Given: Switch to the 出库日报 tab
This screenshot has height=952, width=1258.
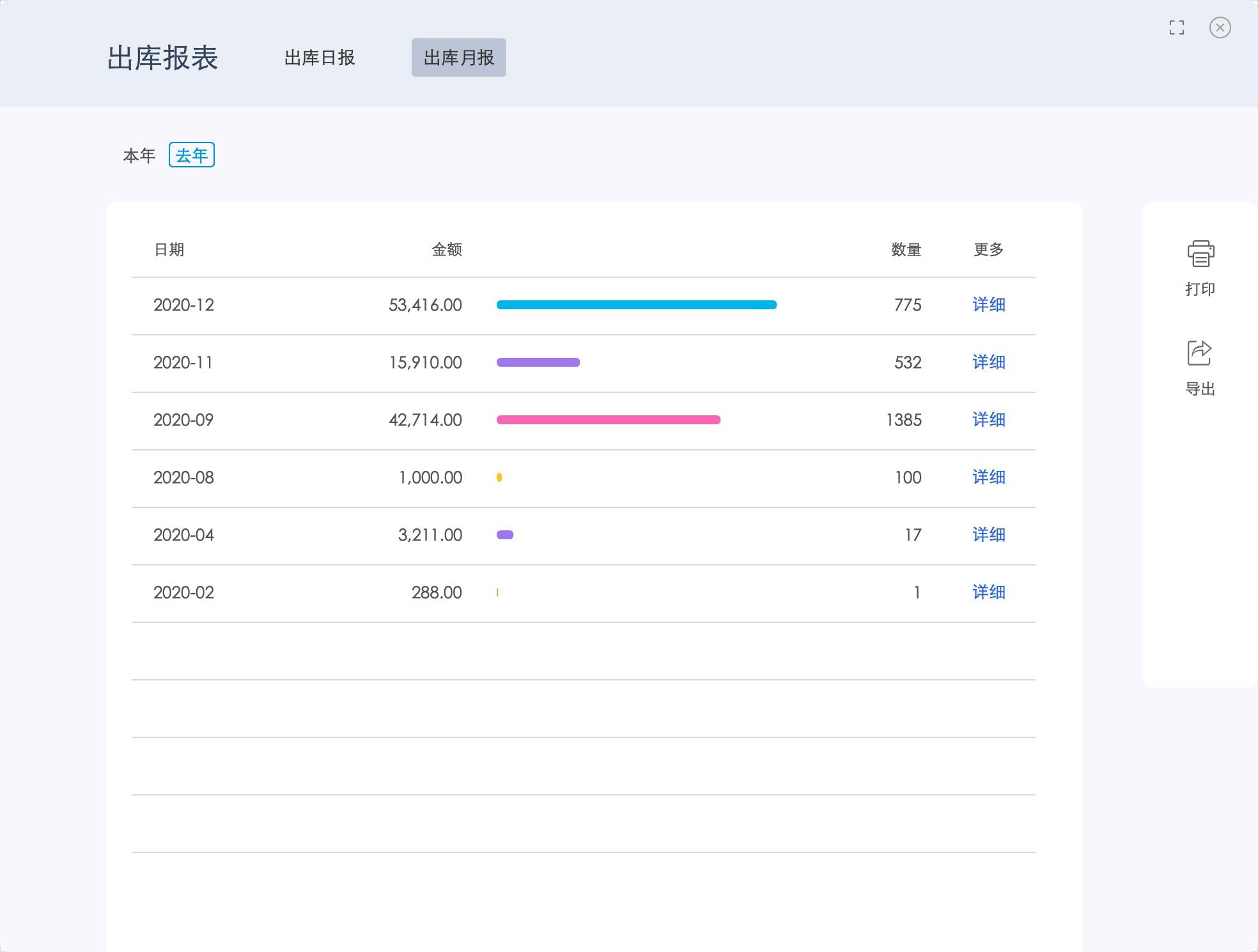Looking at the screenshot, I should (x=320, y=58).
